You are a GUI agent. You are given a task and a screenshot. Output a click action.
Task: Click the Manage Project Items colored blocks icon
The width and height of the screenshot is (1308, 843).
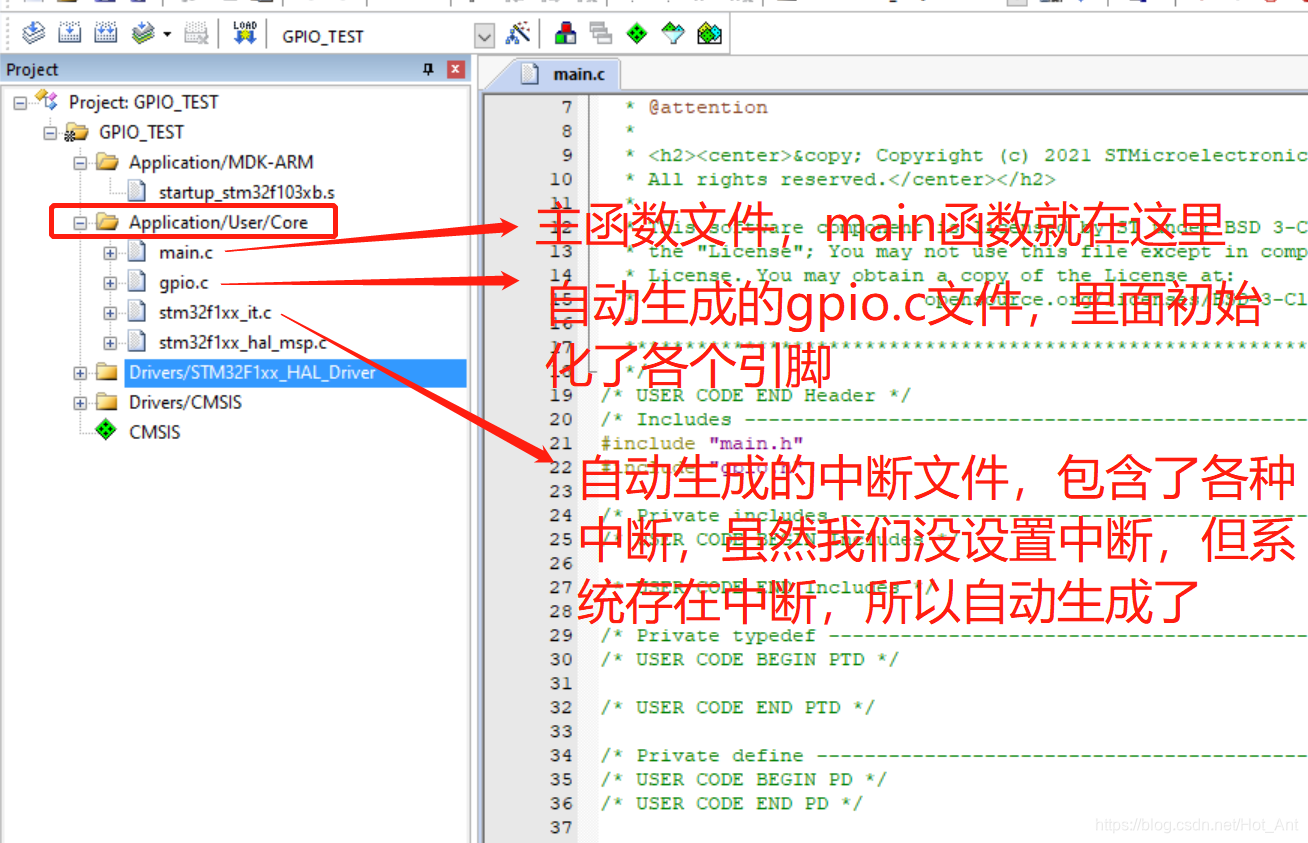point(565,34)
